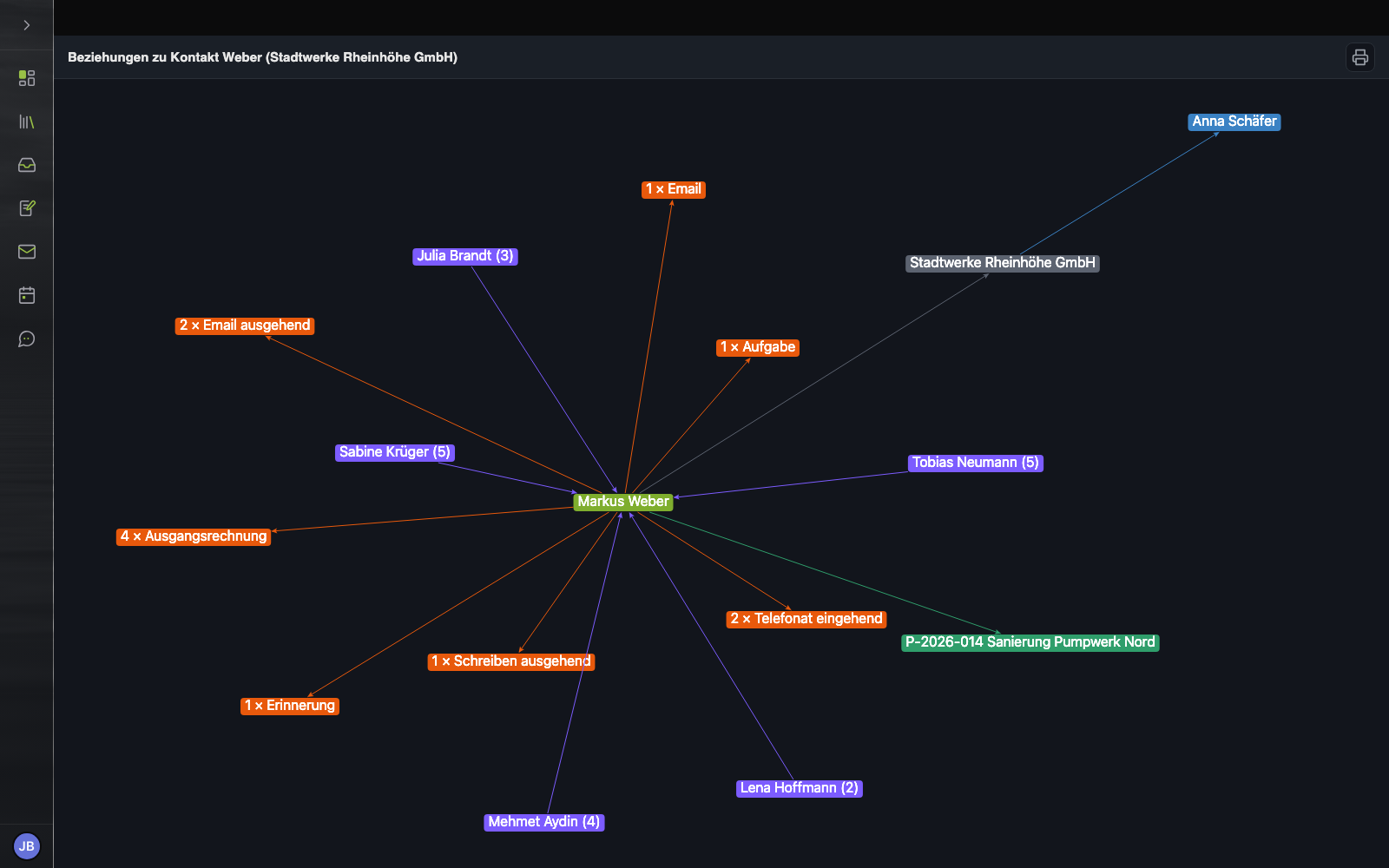Screen dimensions: 1389x868
Task: Print the relationship graph
Action: pyautogui.click(x=1359, y=57)
